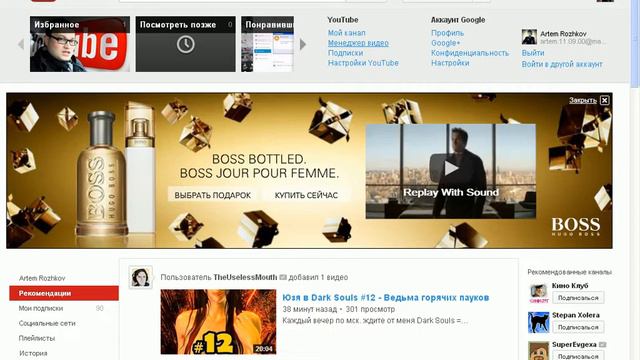Open the Посмотреть позже playlist tile

186,44
